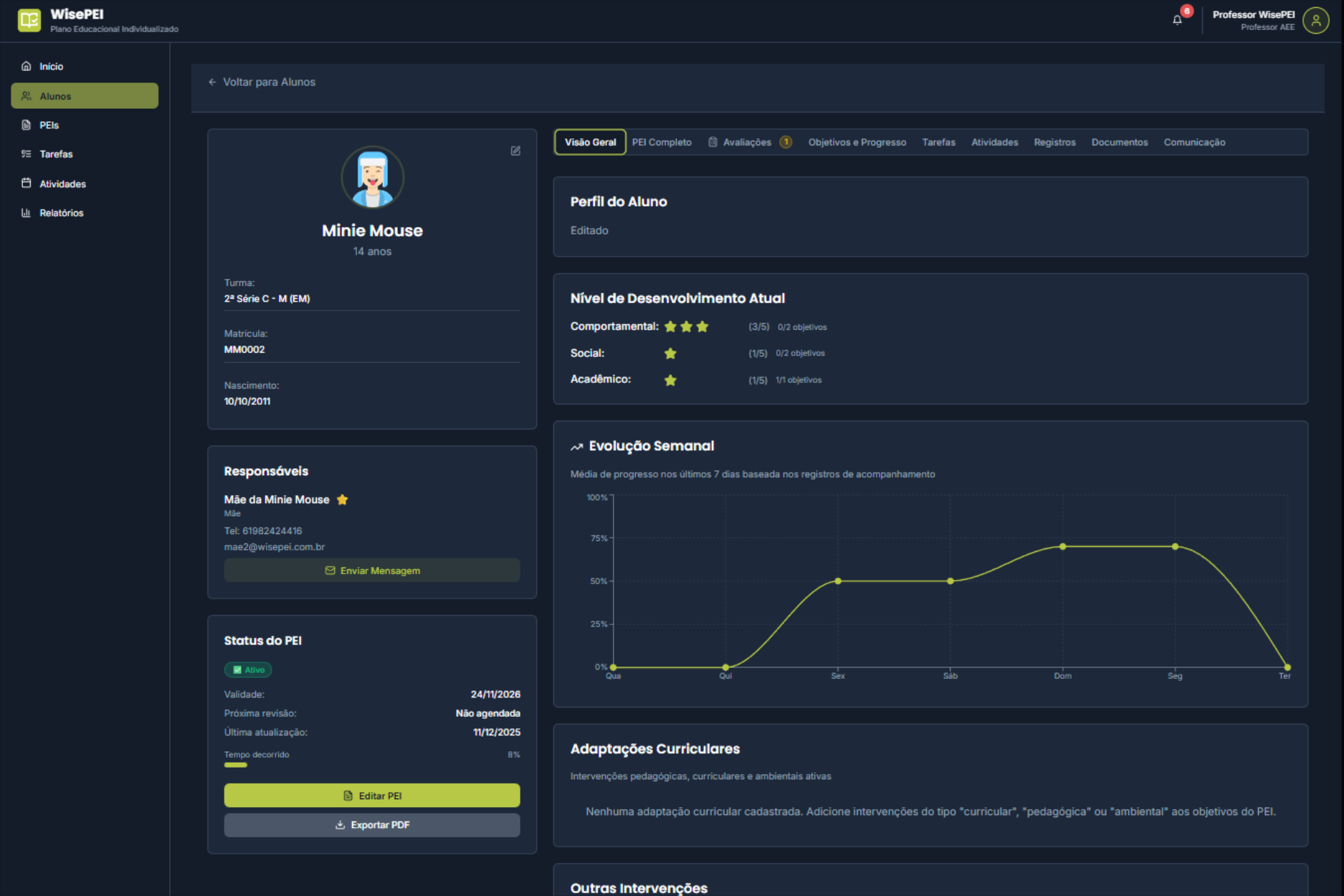Click Minie Mouse's avatar picture
This screenshot has height=896, width=1344.
[x=372, y=178]
